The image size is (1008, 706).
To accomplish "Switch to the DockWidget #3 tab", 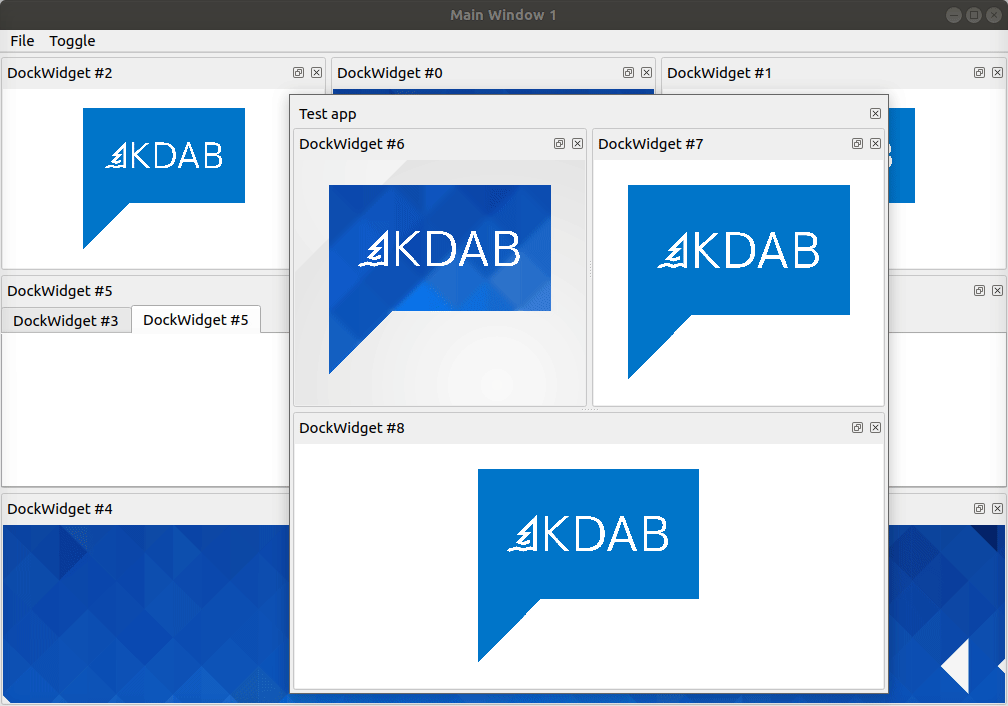I will coord(66,320).
